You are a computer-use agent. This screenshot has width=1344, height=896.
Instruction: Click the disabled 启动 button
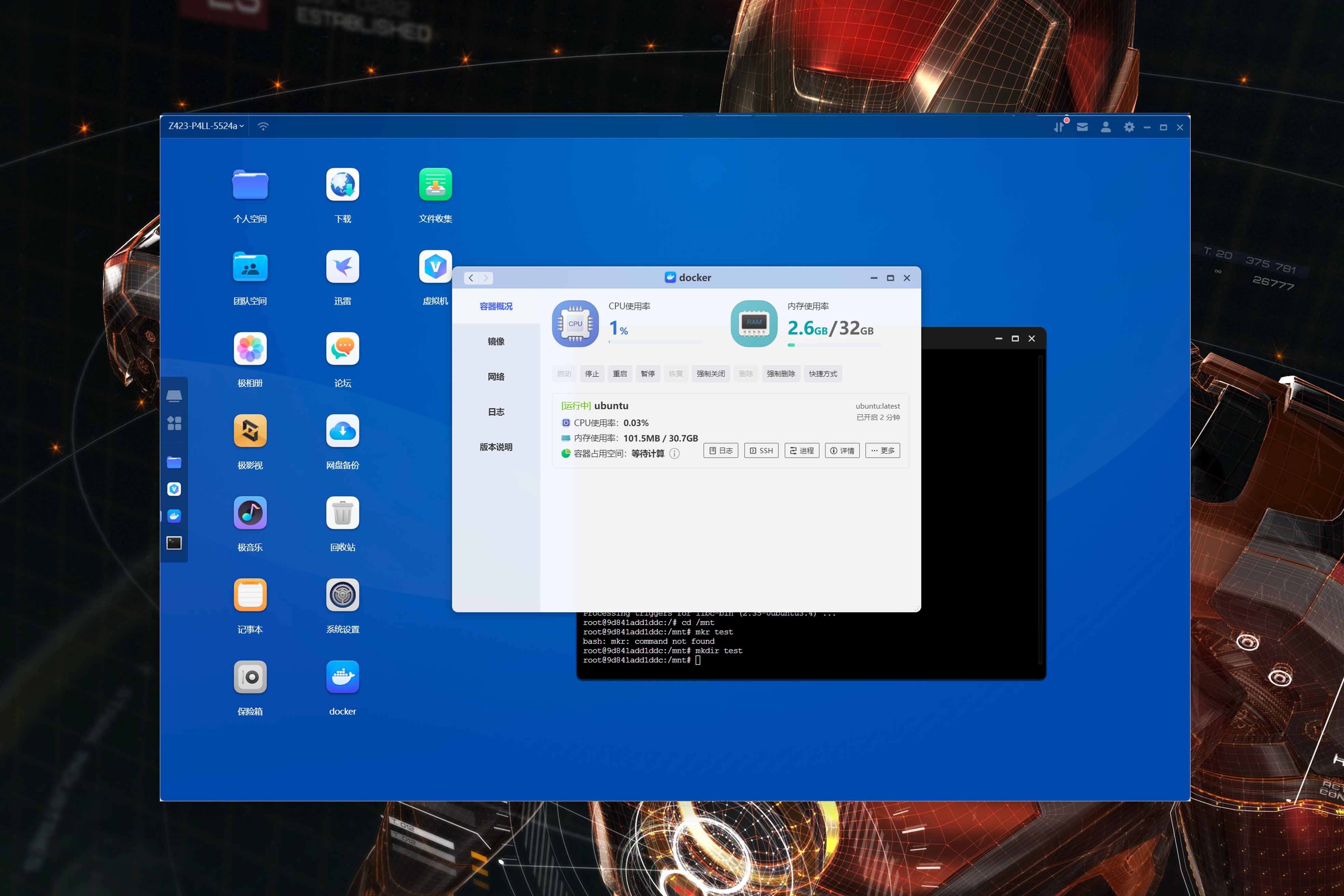564,374
